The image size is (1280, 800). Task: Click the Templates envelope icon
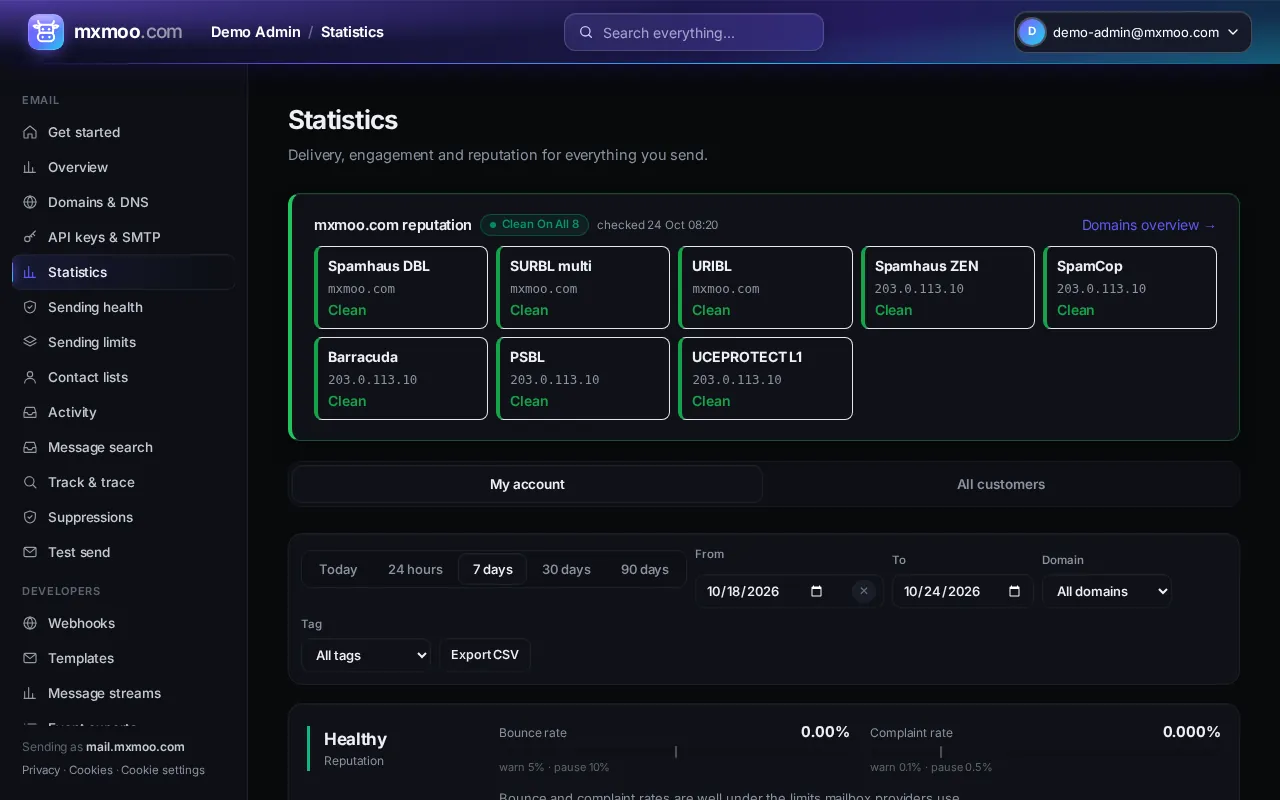click(x=30, y=658)
